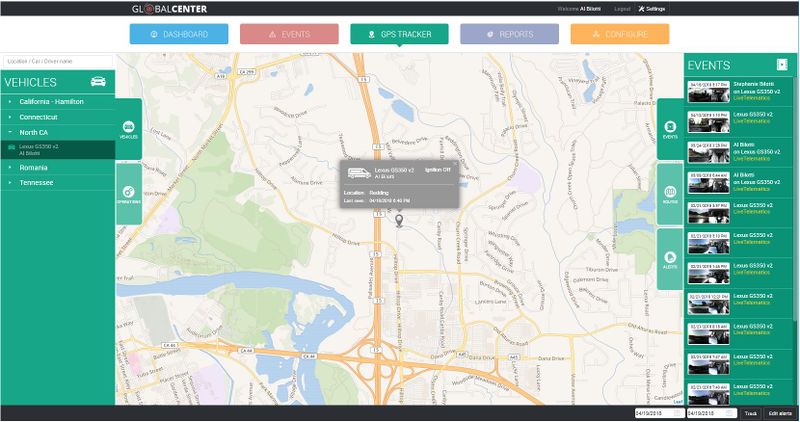
Task: Open the Routes side tab icon
Action: click(670, 194)
